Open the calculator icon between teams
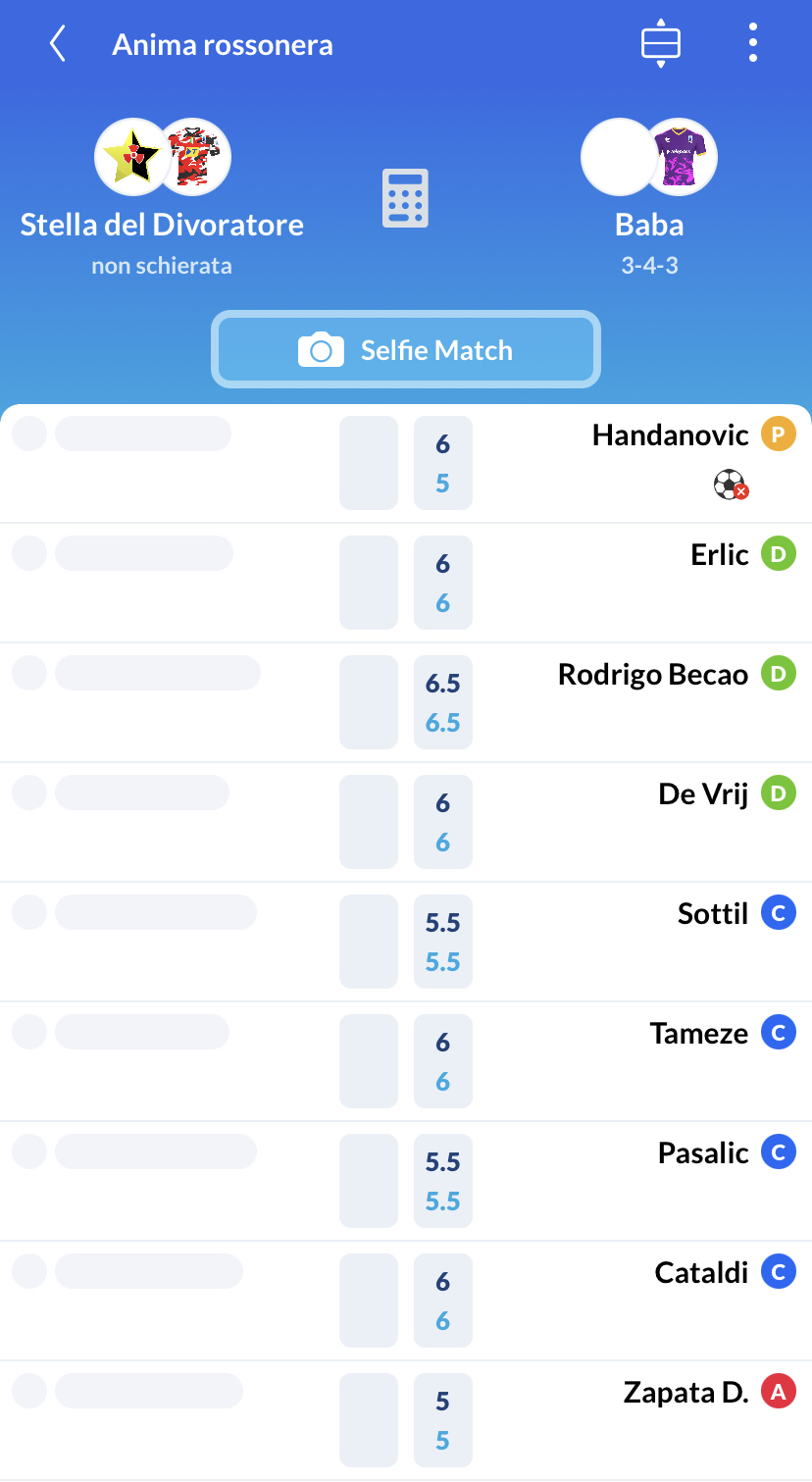This screenshot has height=1482, width=812. click(x=405, y=199)
